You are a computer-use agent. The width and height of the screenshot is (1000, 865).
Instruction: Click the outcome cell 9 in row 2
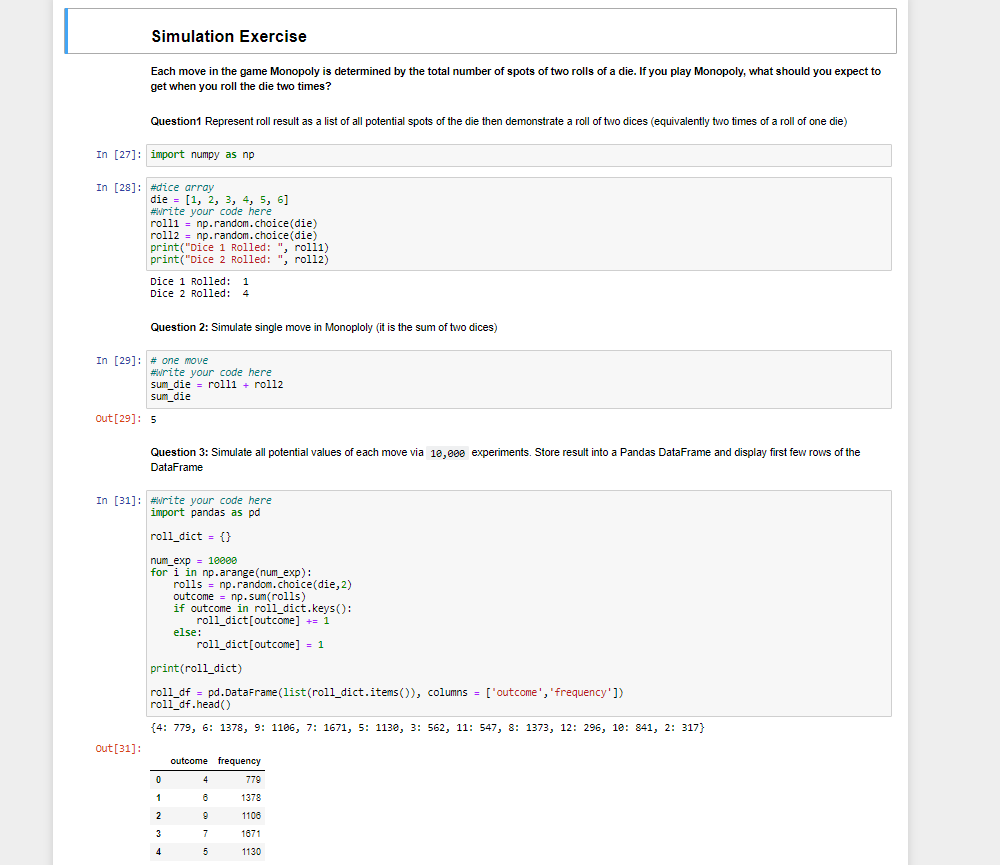coord(205,815)
